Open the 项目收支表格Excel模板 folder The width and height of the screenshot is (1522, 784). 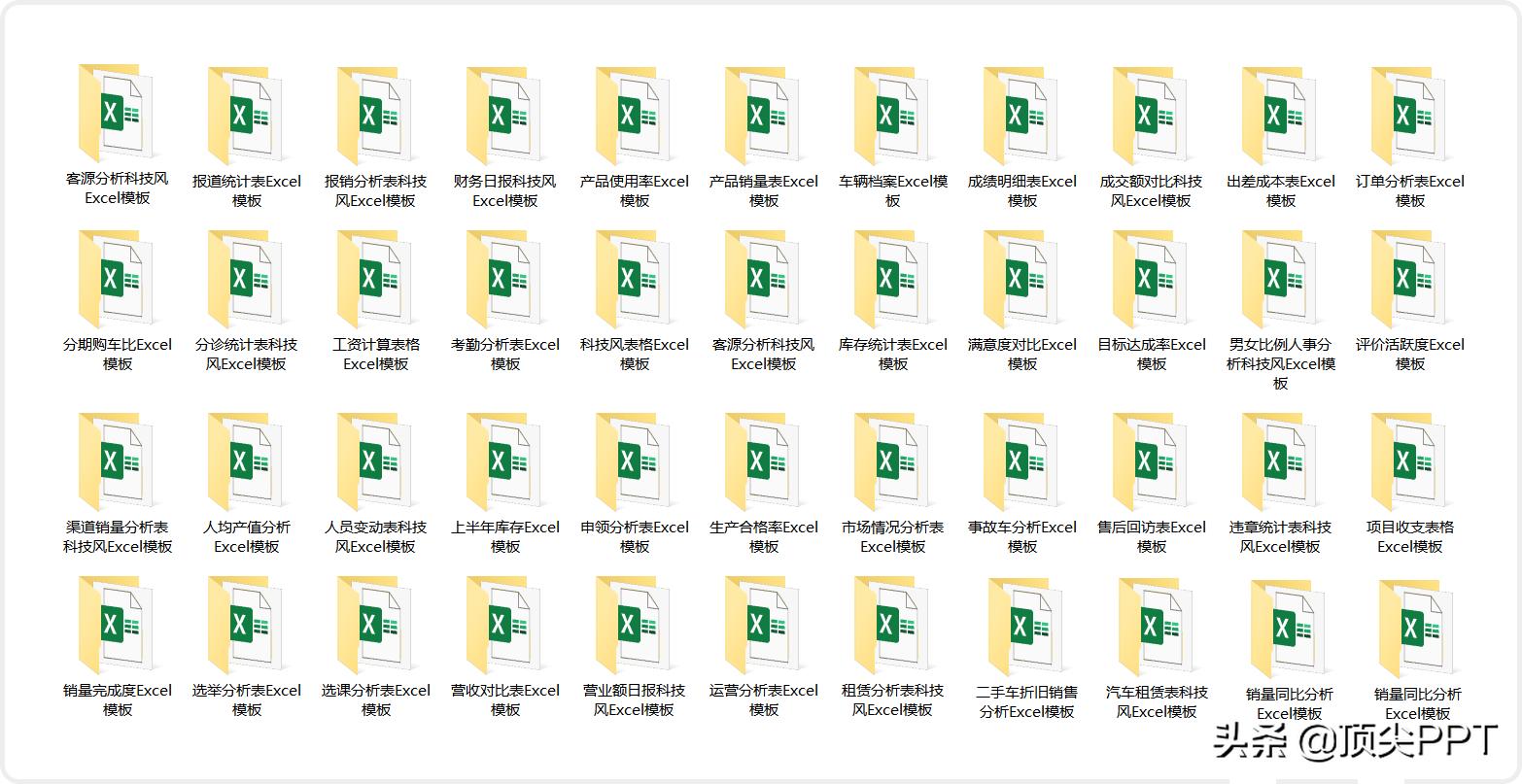1409,460
